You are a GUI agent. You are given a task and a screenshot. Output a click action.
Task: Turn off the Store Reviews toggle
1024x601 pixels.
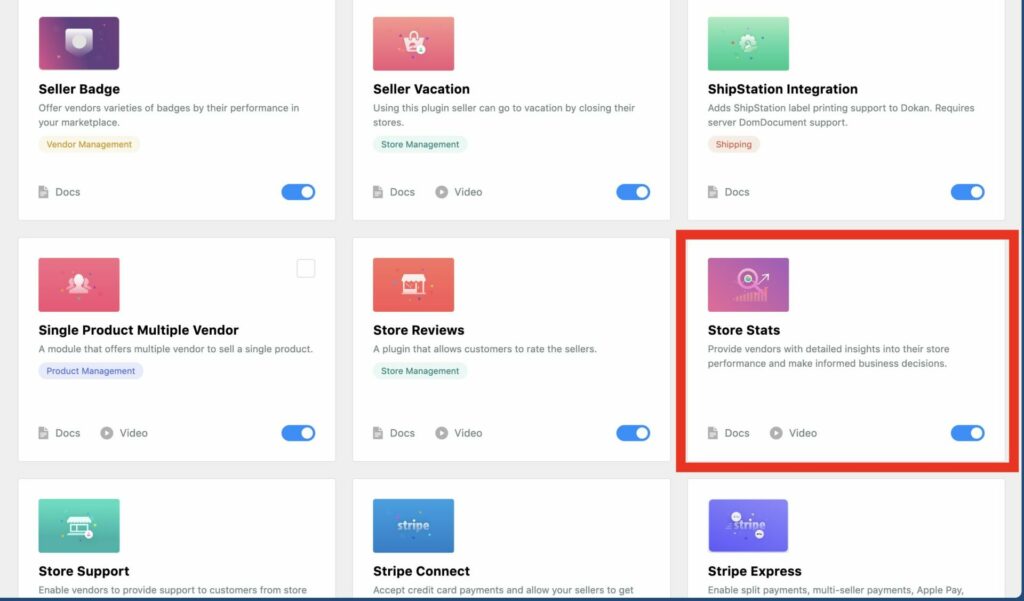[633, 433]
